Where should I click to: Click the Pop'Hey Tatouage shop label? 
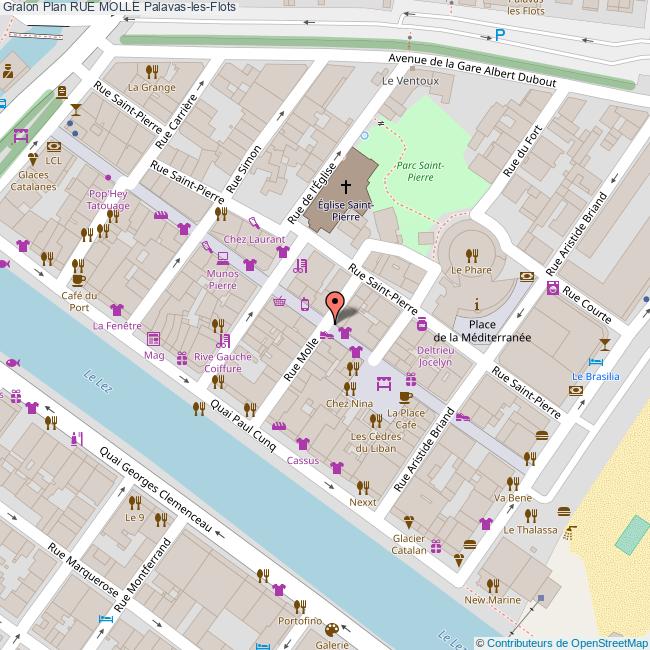(x=109, y=199)
